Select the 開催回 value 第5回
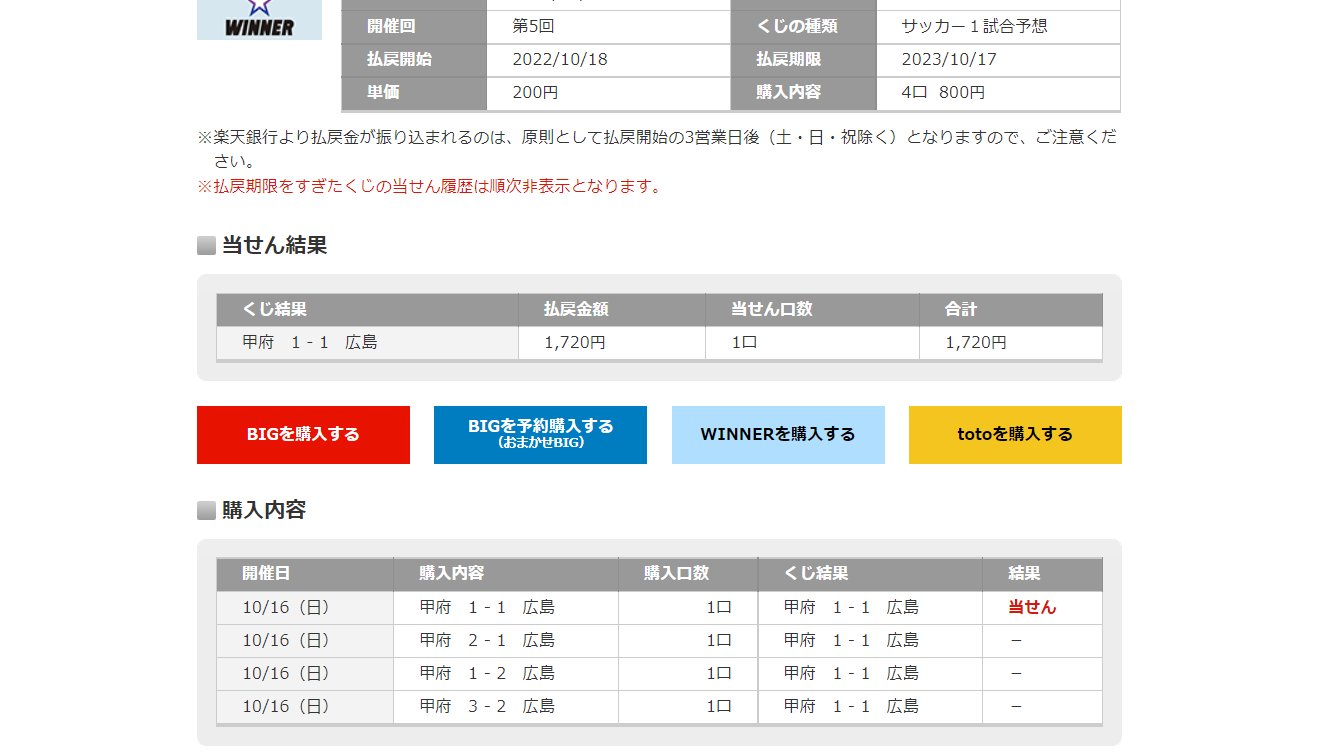Screen dimensions: 1340x754 (x=533, y=26)
